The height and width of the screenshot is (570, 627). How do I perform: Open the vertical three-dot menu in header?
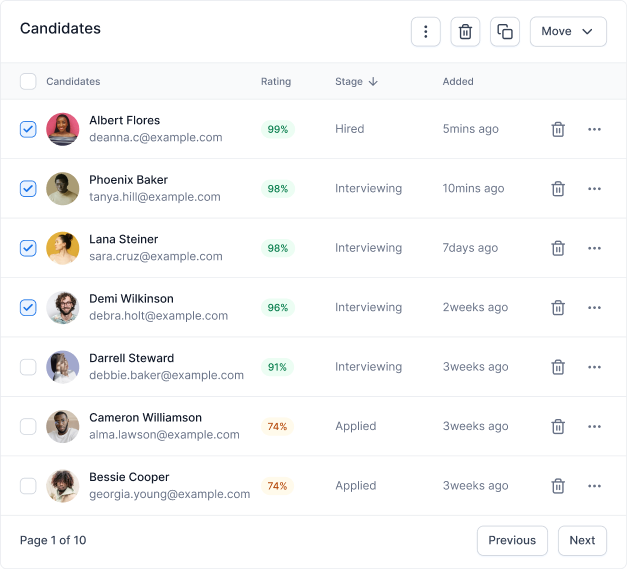425,32
